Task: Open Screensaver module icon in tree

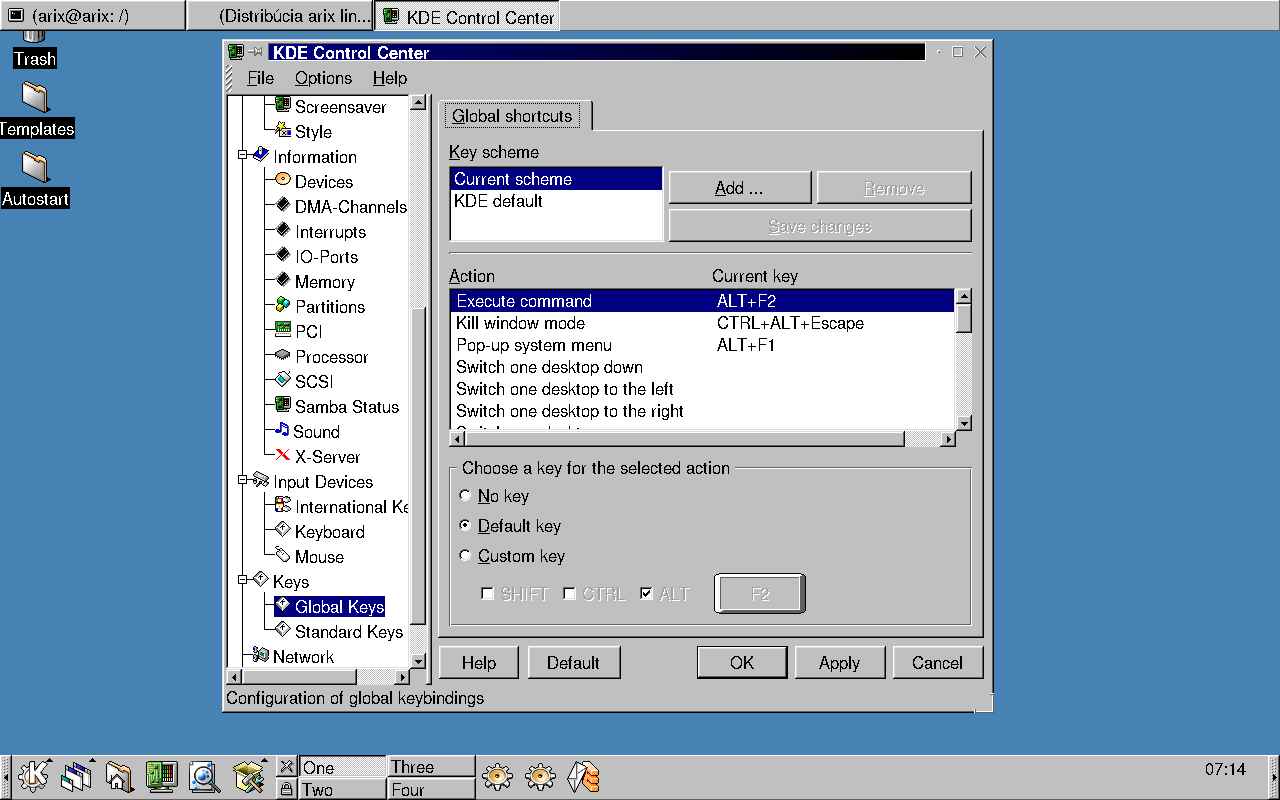Action: (x=283, y=106)
